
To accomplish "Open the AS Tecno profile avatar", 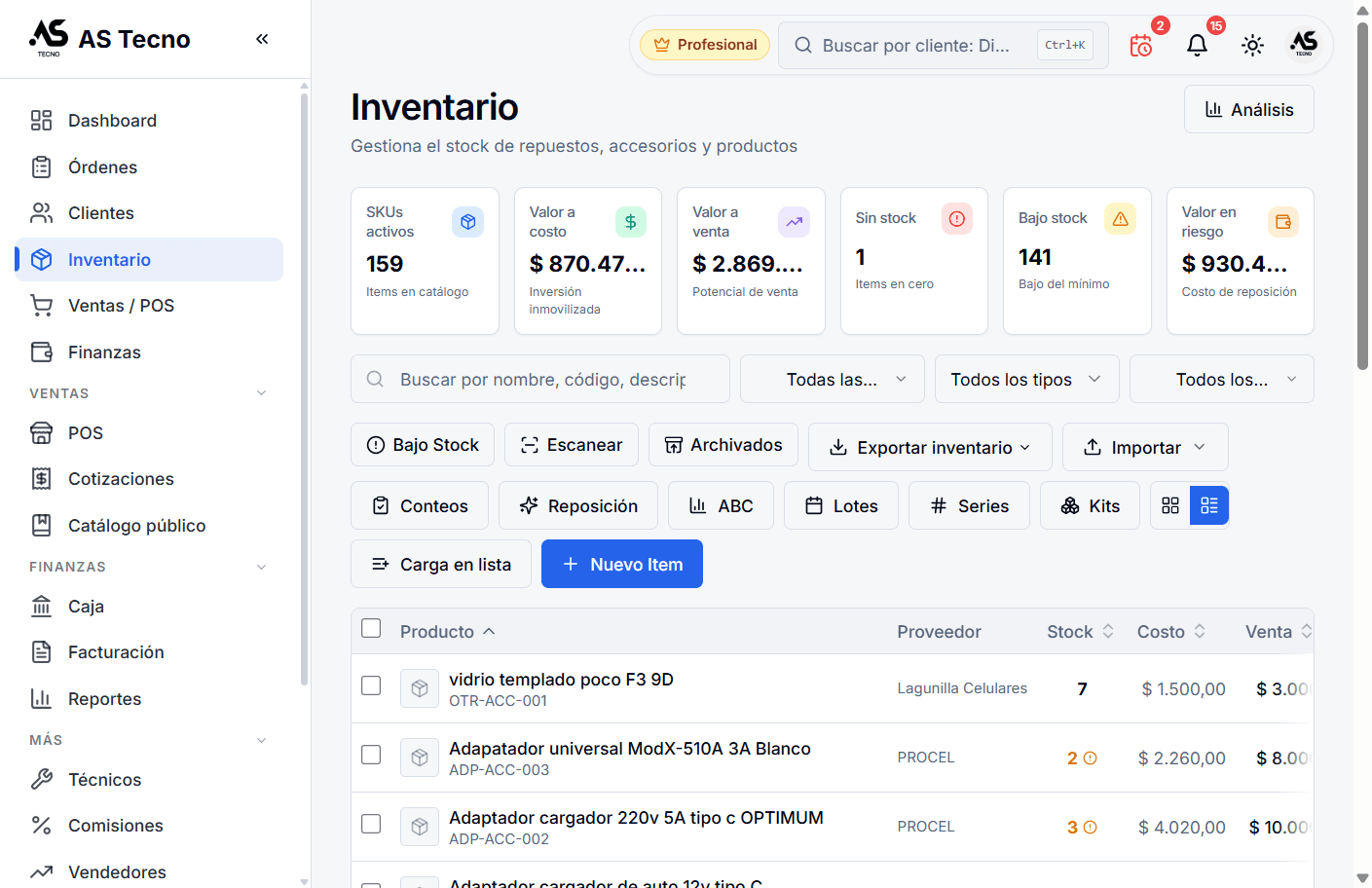I will click(x=1304, y=45).
